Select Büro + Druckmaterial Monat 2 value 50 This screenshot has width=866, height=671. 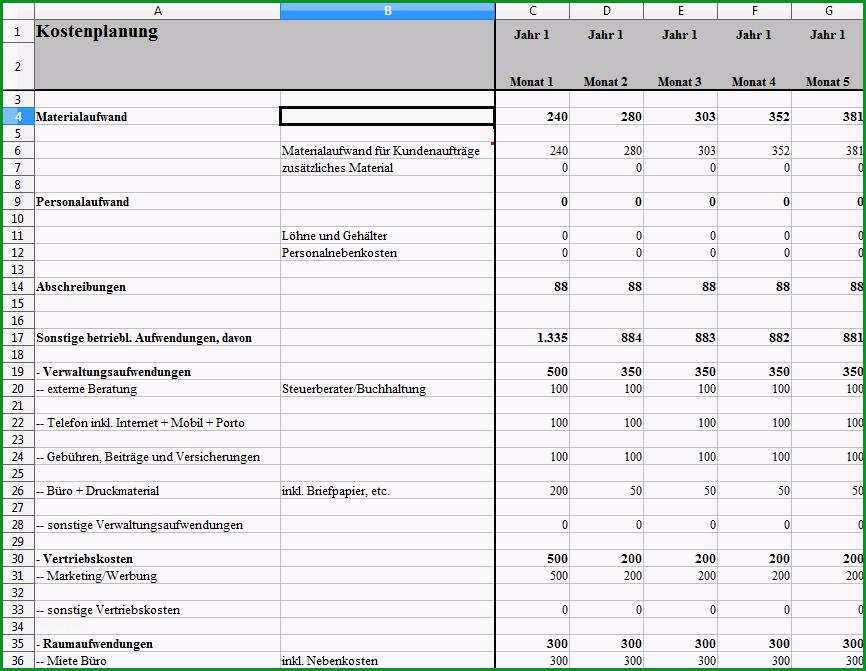pos(606,490)
